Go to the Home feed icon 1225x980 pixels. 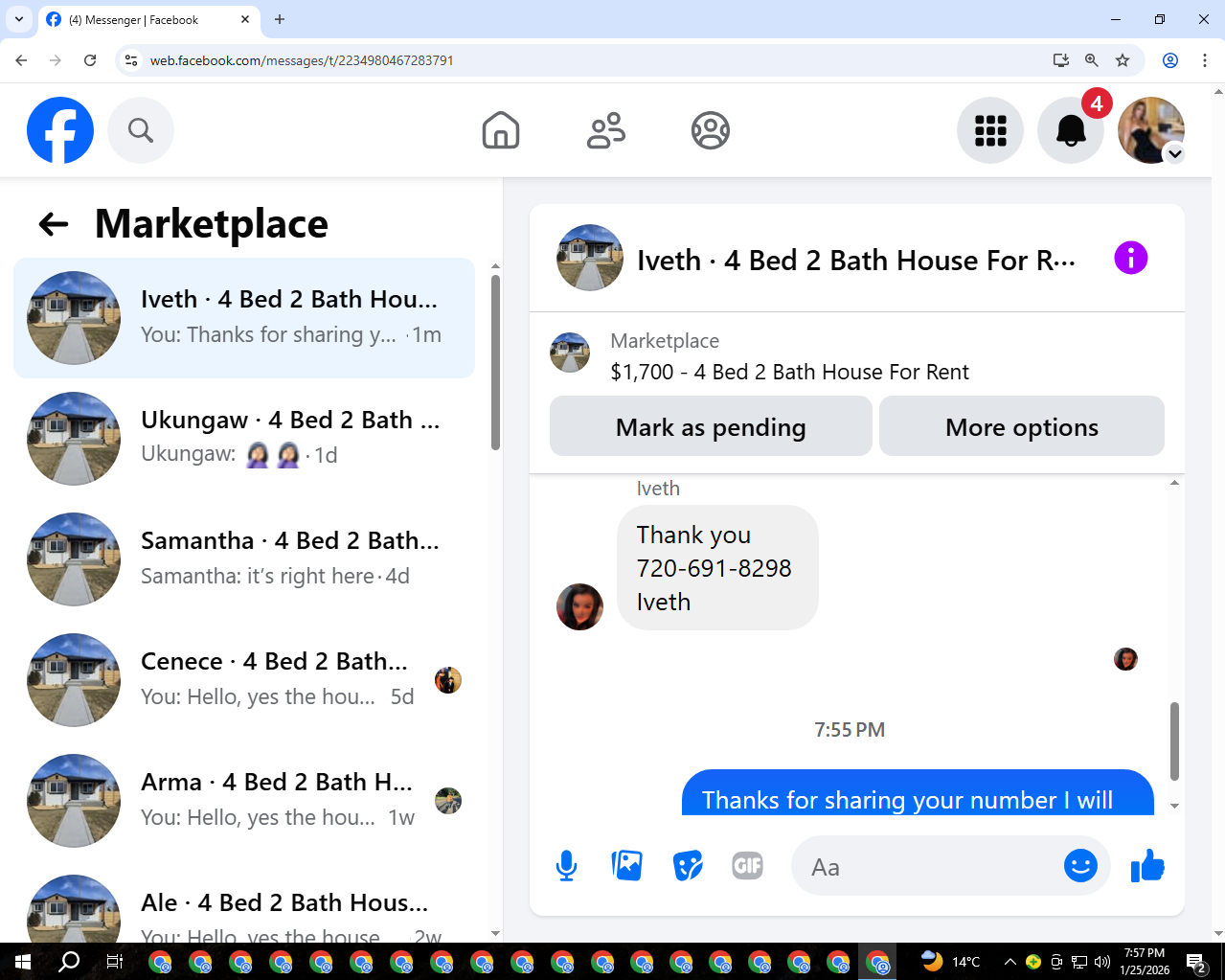(x=501, y=130)
